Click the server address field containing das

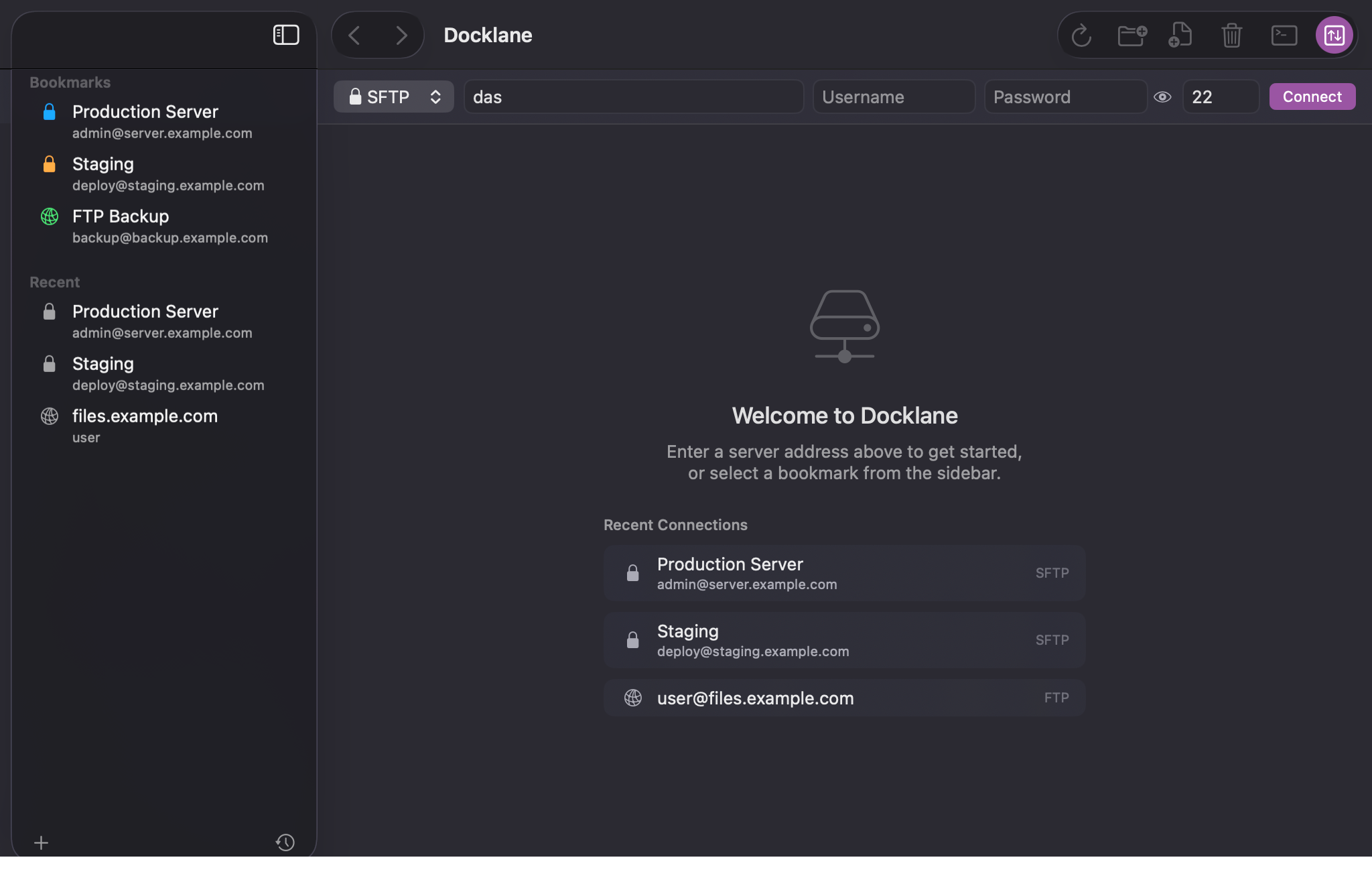tap(634, 97)
